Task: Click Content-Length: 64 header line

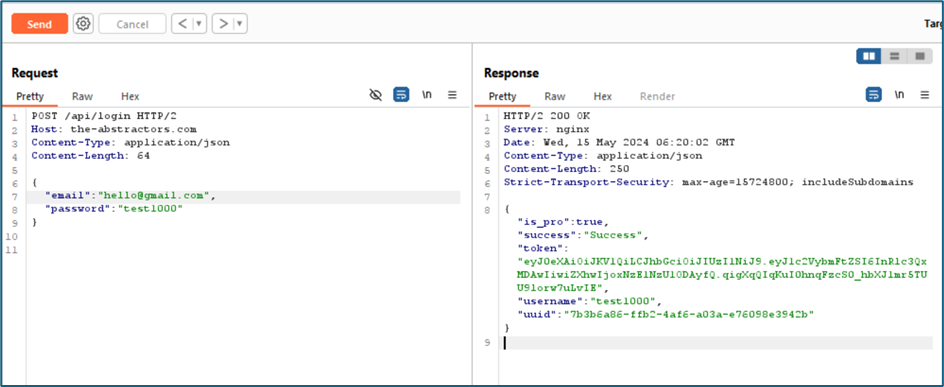Action: (90, 156)
